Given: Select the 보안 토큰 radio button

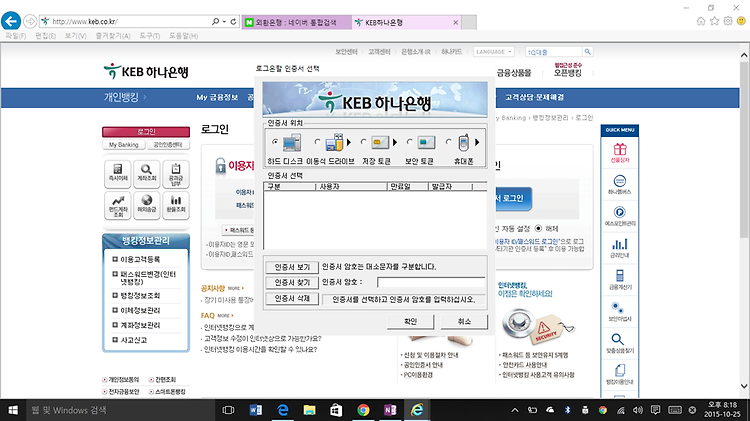Looking at the screenshot, I should pyautogui.click(x=409, y=142).
